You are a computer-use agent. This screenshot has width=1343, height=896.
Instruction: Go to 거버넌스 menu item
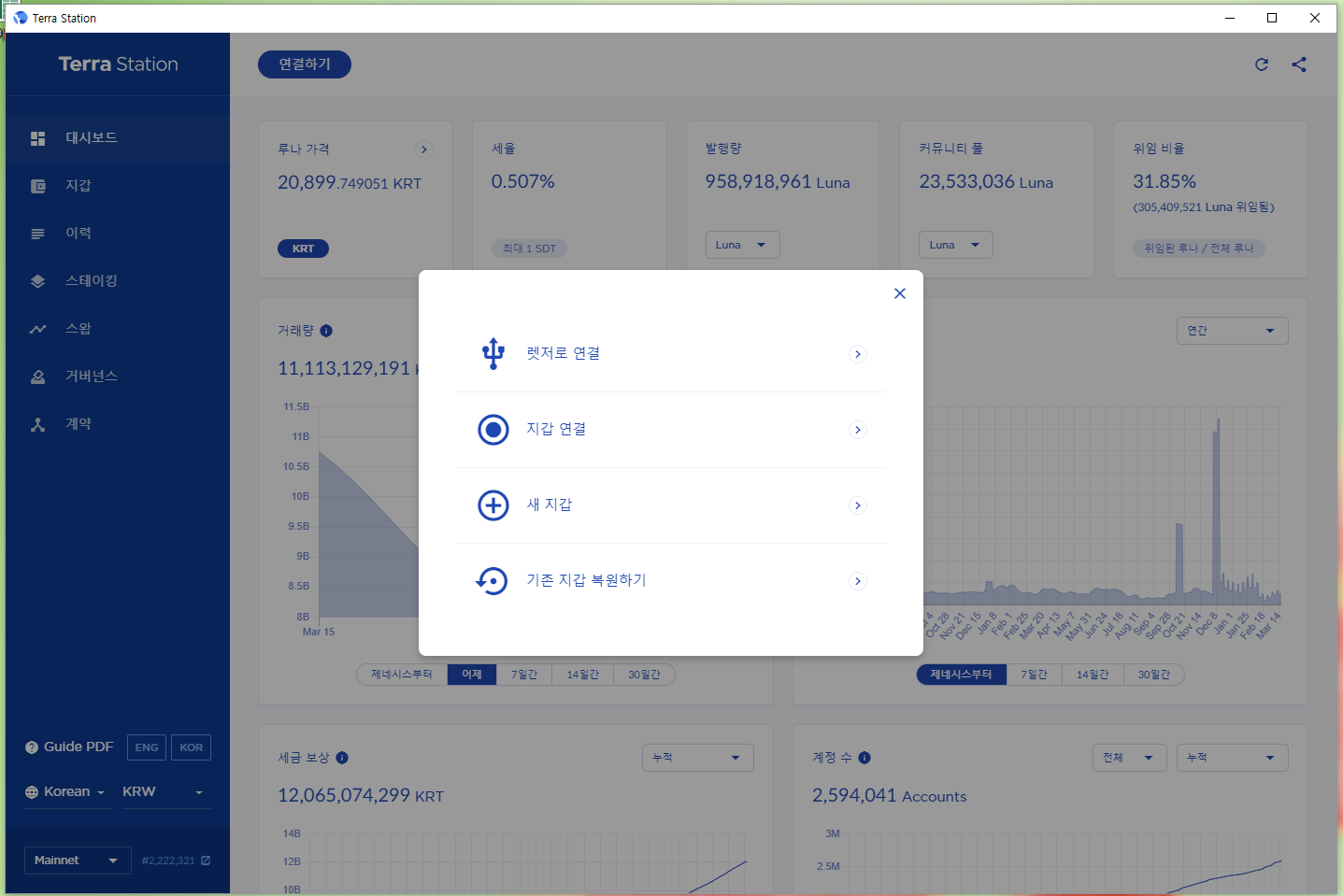coord(118,377)
